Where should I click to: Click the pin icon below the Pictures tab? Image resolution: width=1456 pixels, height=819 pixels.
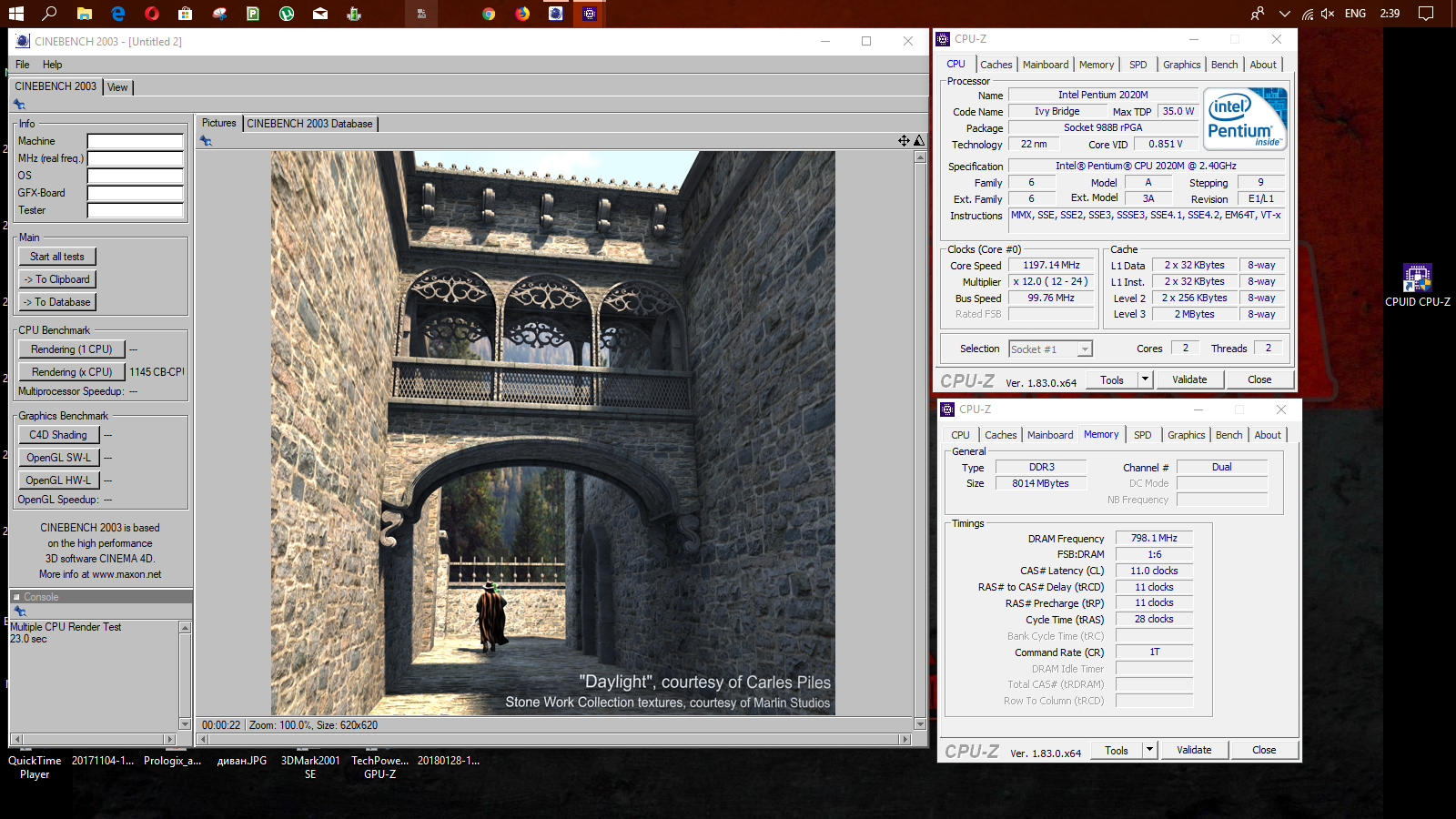click(206, 141)
